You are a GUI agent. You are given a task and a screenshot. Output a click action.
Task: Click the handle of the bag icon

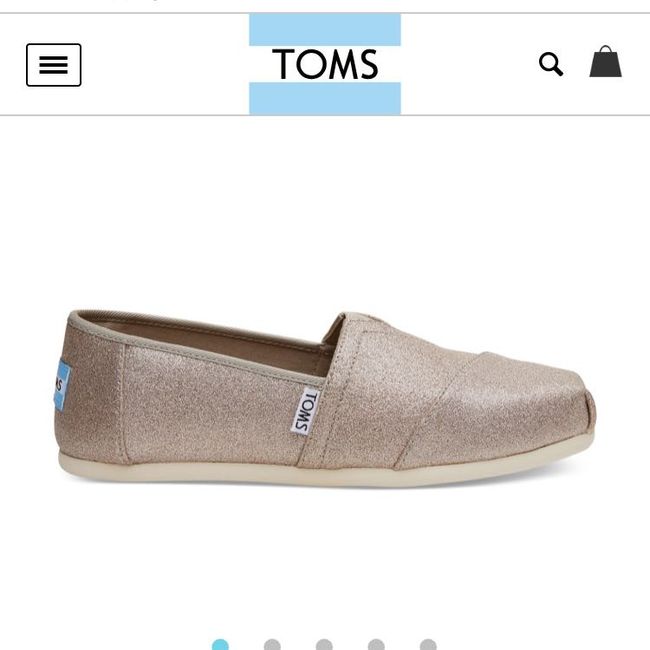click(606, 50)
